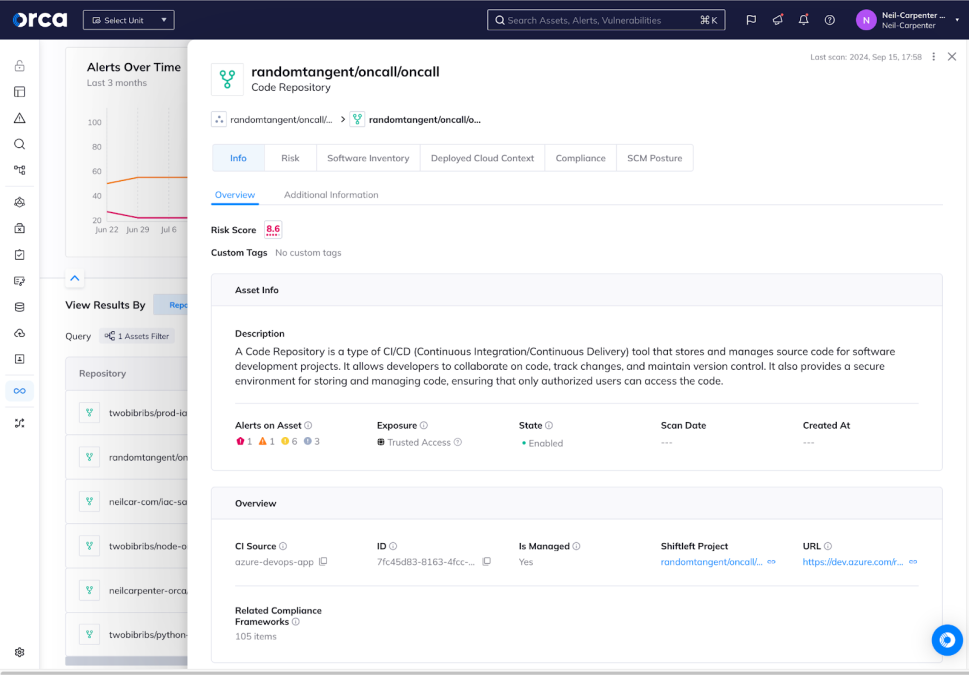Click the screen edit icon in sidebar
Viewport: 969px width, 675px height.
click(x=20, y=281)
